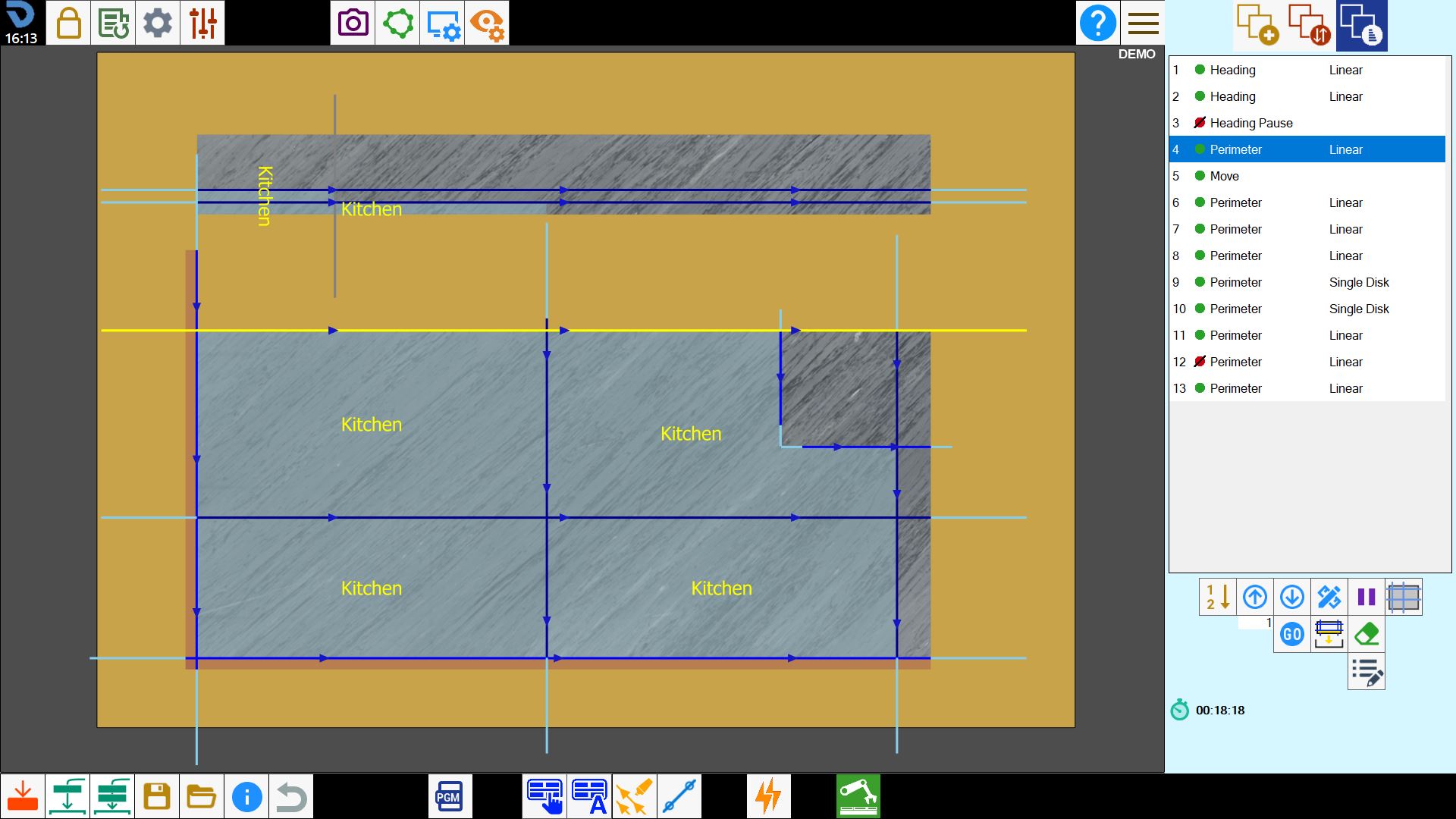
Task: Select row 3 Heading Pause
Action: tap(1307, 123)
